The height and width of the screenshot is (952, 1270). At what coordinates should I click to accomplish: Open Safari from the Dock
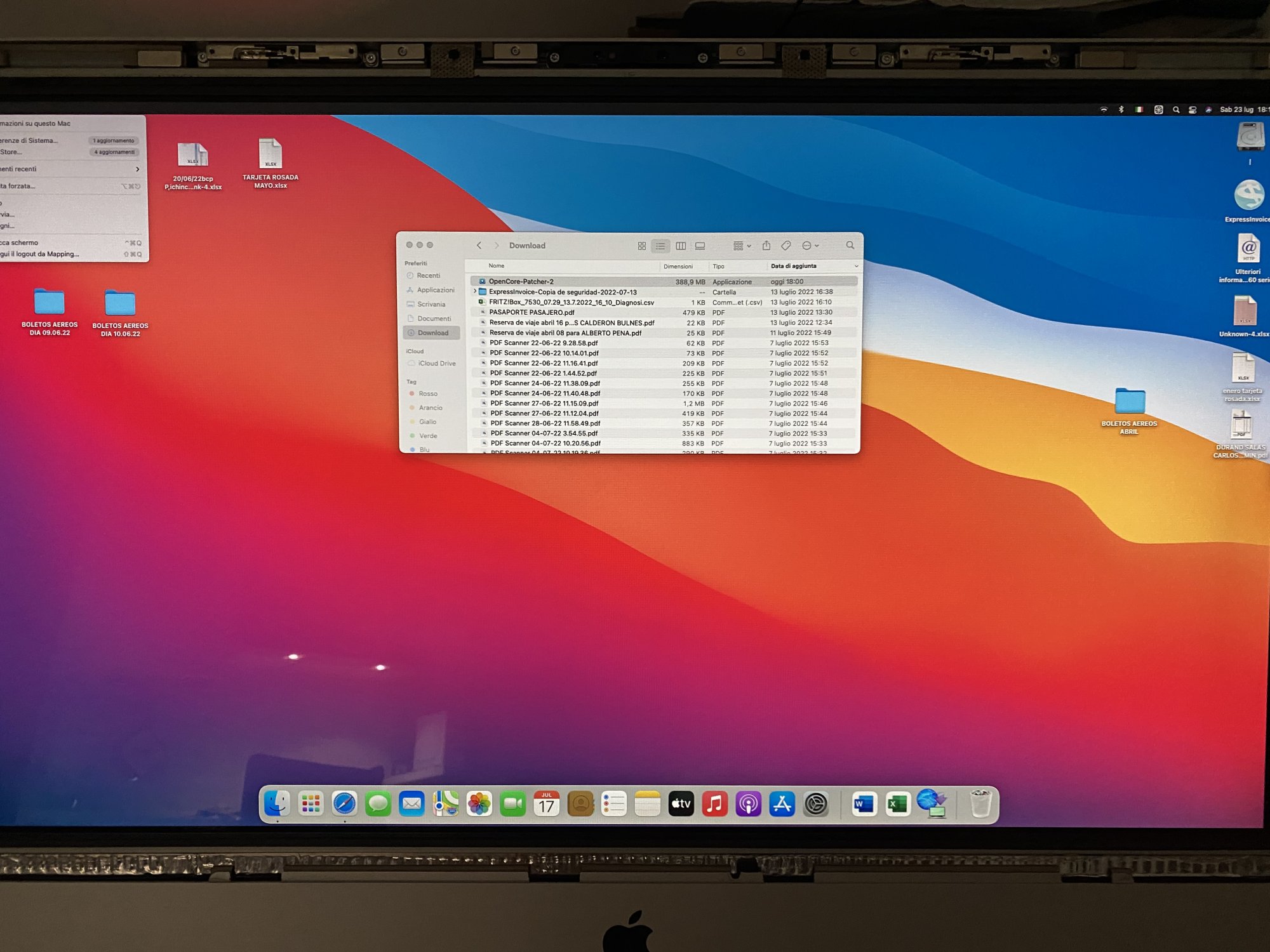344,804
